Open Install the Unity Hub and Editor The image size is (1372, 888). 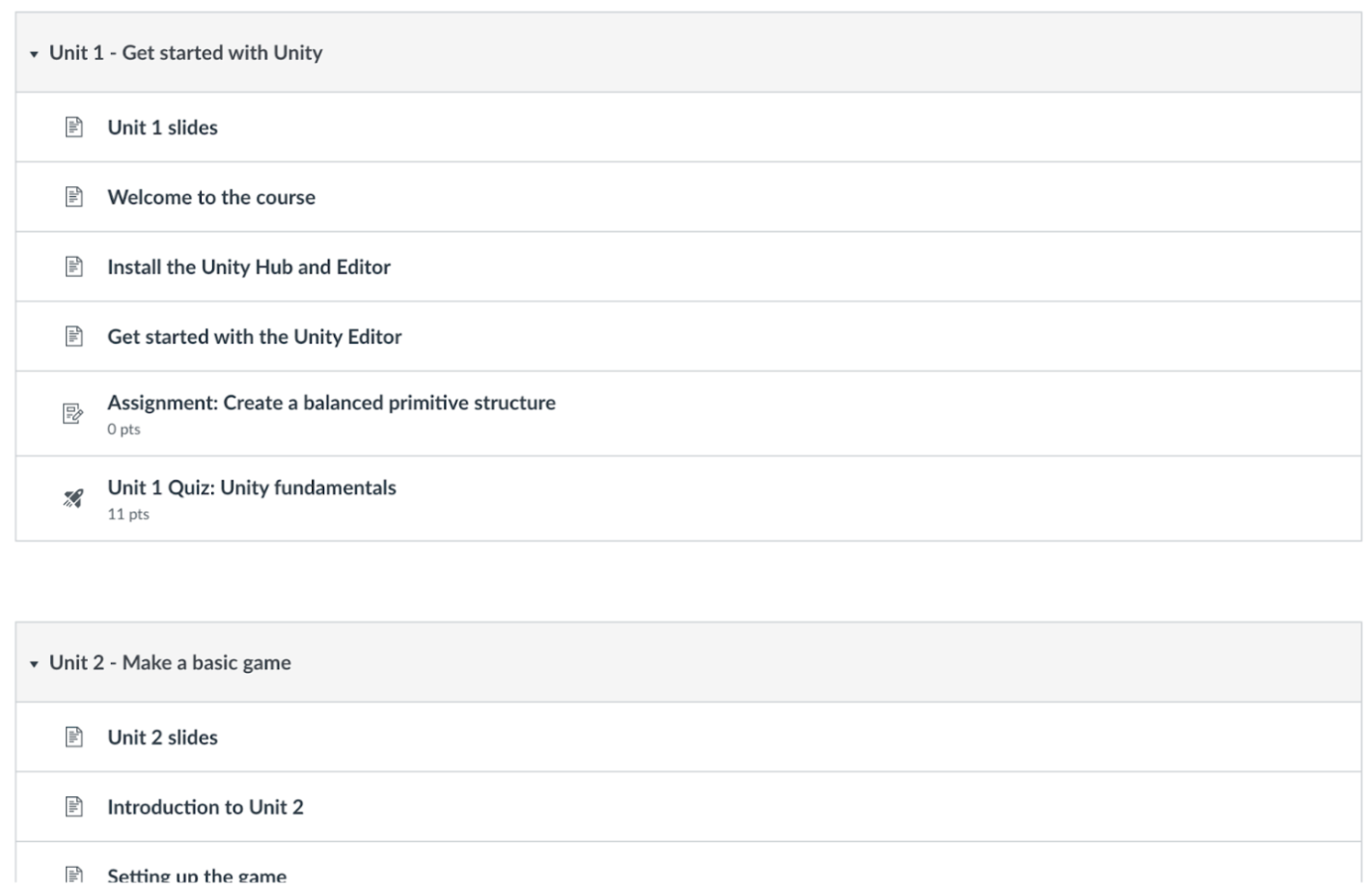pos(249,266)
